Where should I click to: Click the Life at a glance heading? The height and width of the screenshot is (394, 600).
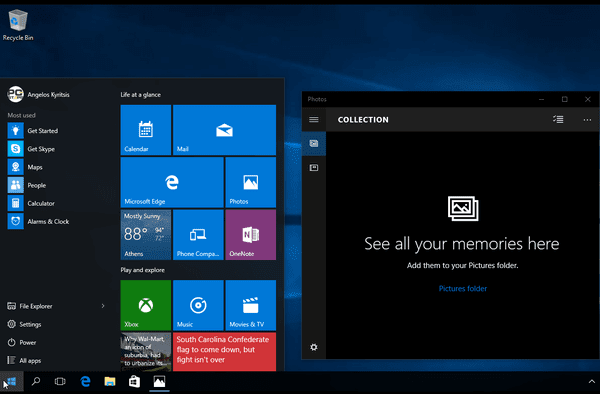pyautogui.click(x=140, y=94)
